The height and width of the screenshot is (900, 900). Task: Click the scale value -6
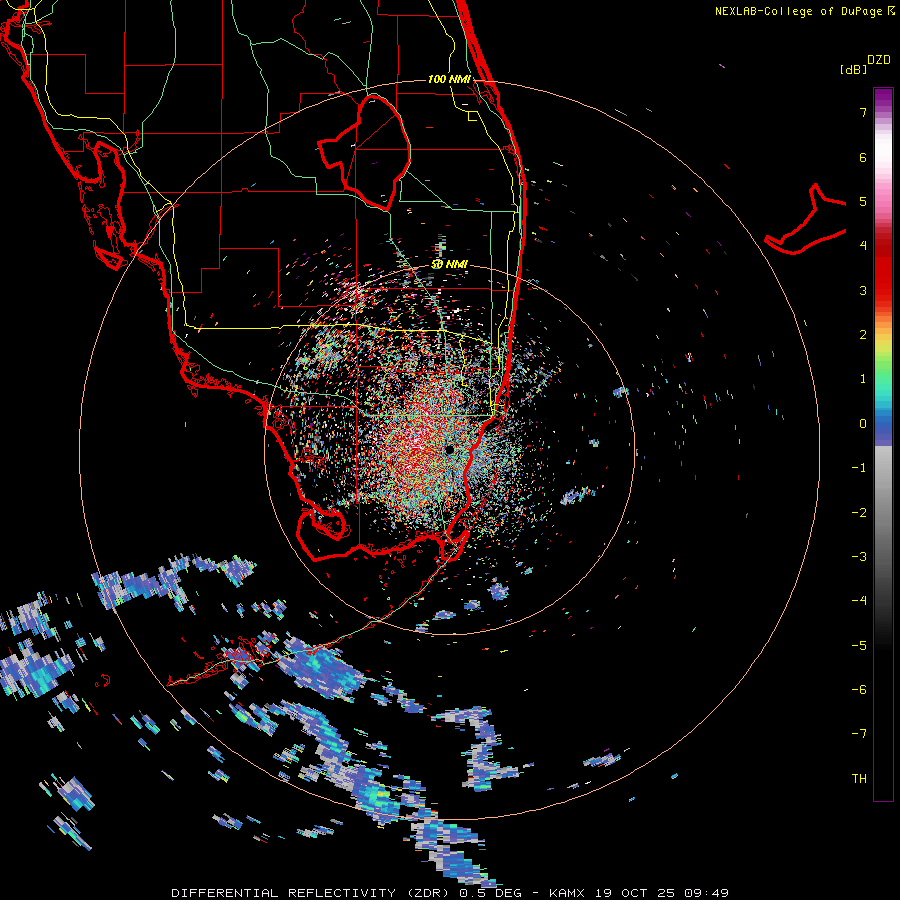click(859, 690)
